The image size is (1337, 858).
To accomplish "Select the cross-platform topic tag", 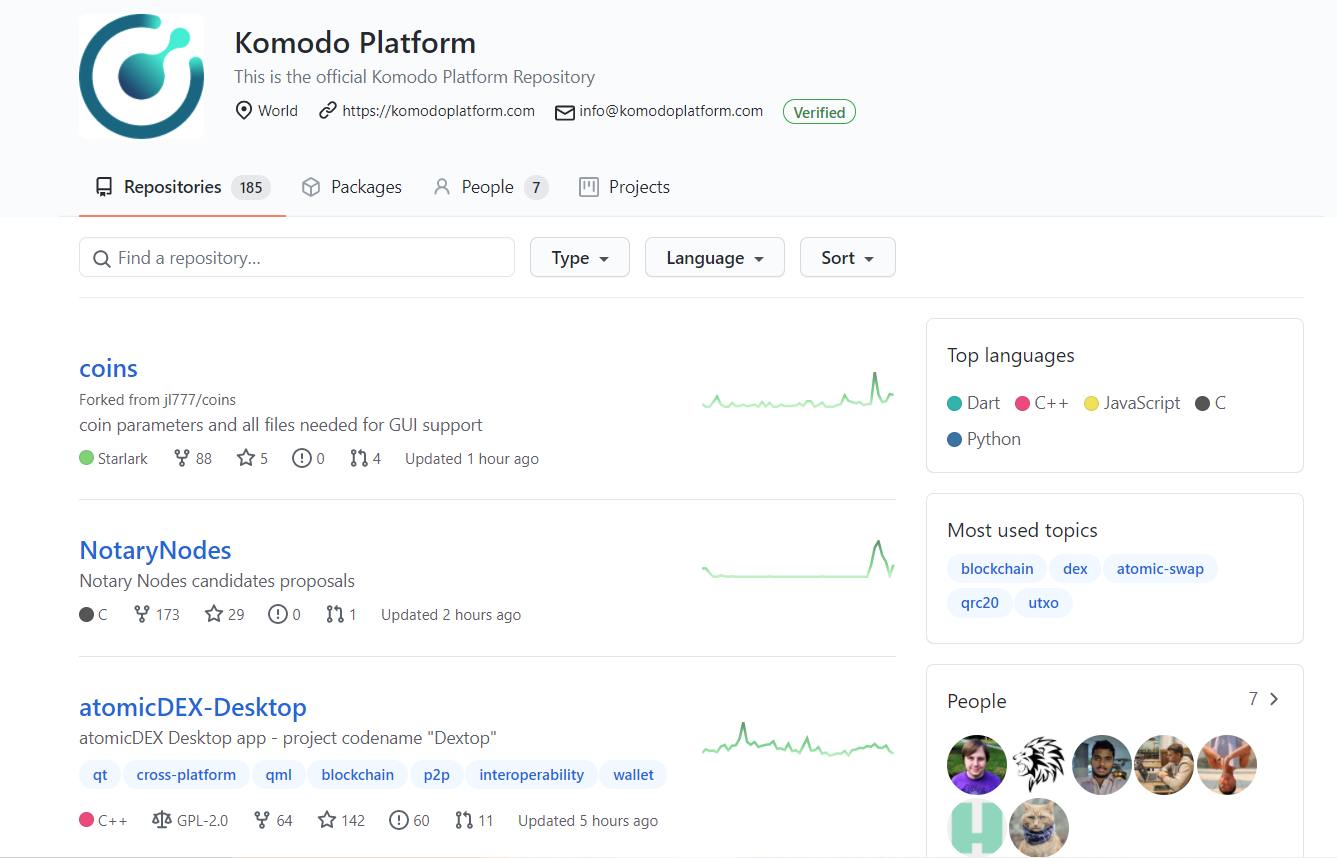I will pos(186,775).
